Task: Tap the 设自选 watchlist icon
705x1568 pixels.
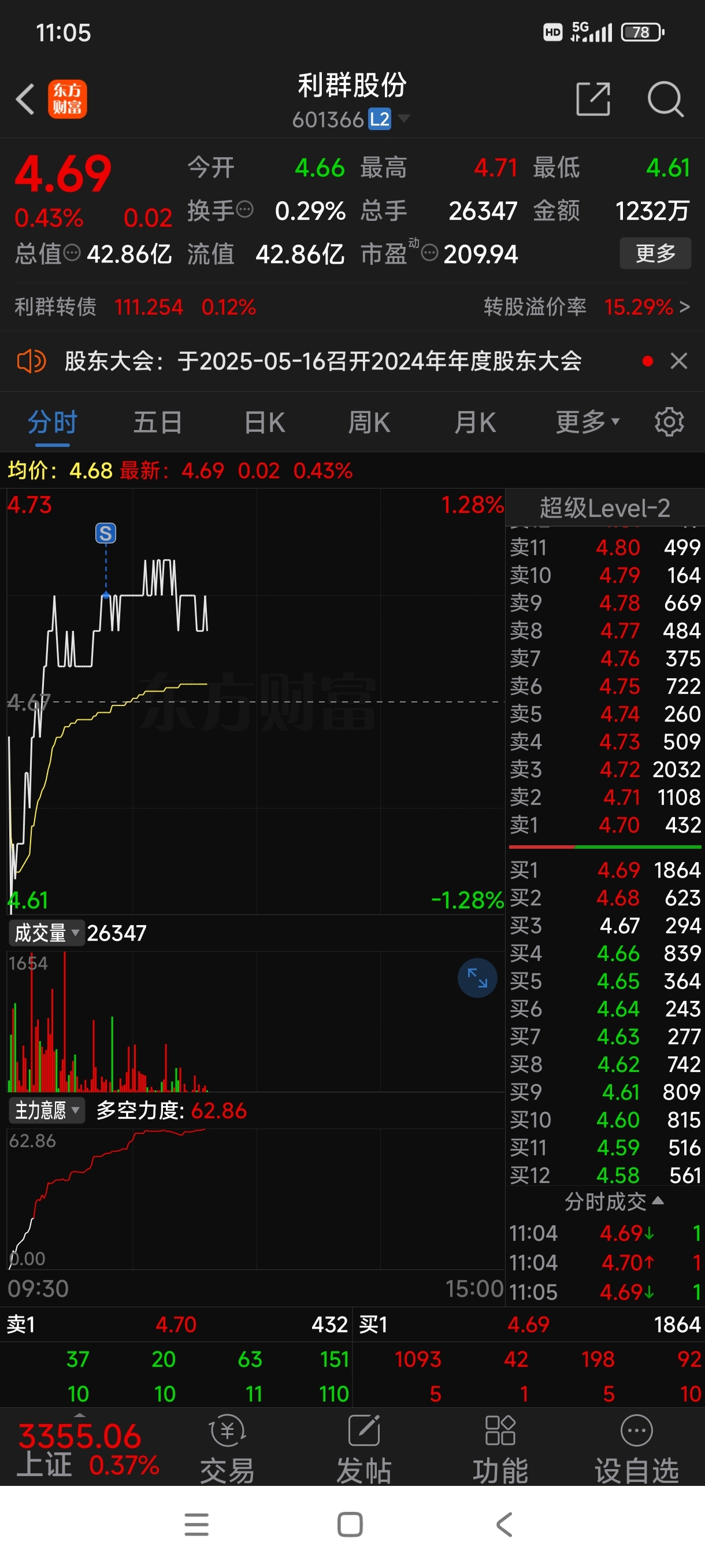Action: [636, 1449]
